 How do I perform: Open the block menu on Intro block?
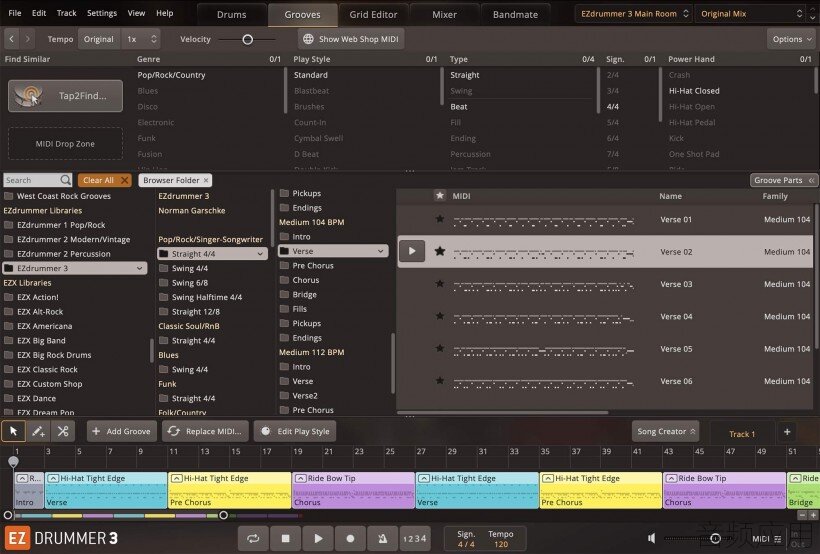click(22, 478)
